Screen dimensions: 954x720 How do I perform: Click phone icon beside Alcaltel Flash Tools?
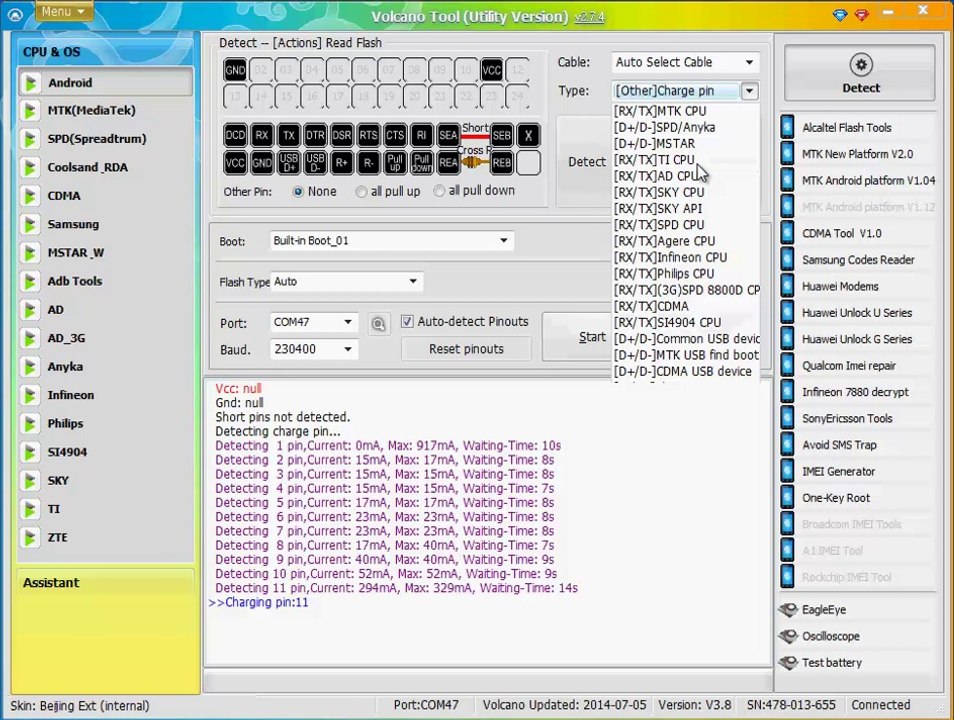[787, 127]
